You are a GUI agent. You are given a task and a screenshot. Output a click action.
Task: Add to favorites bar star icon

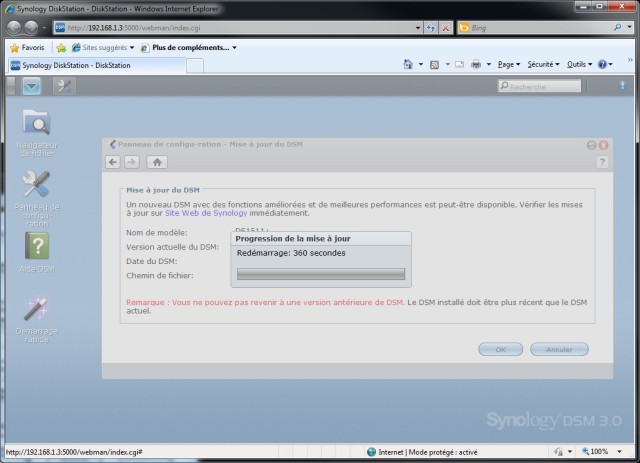[x=61, y=48]
